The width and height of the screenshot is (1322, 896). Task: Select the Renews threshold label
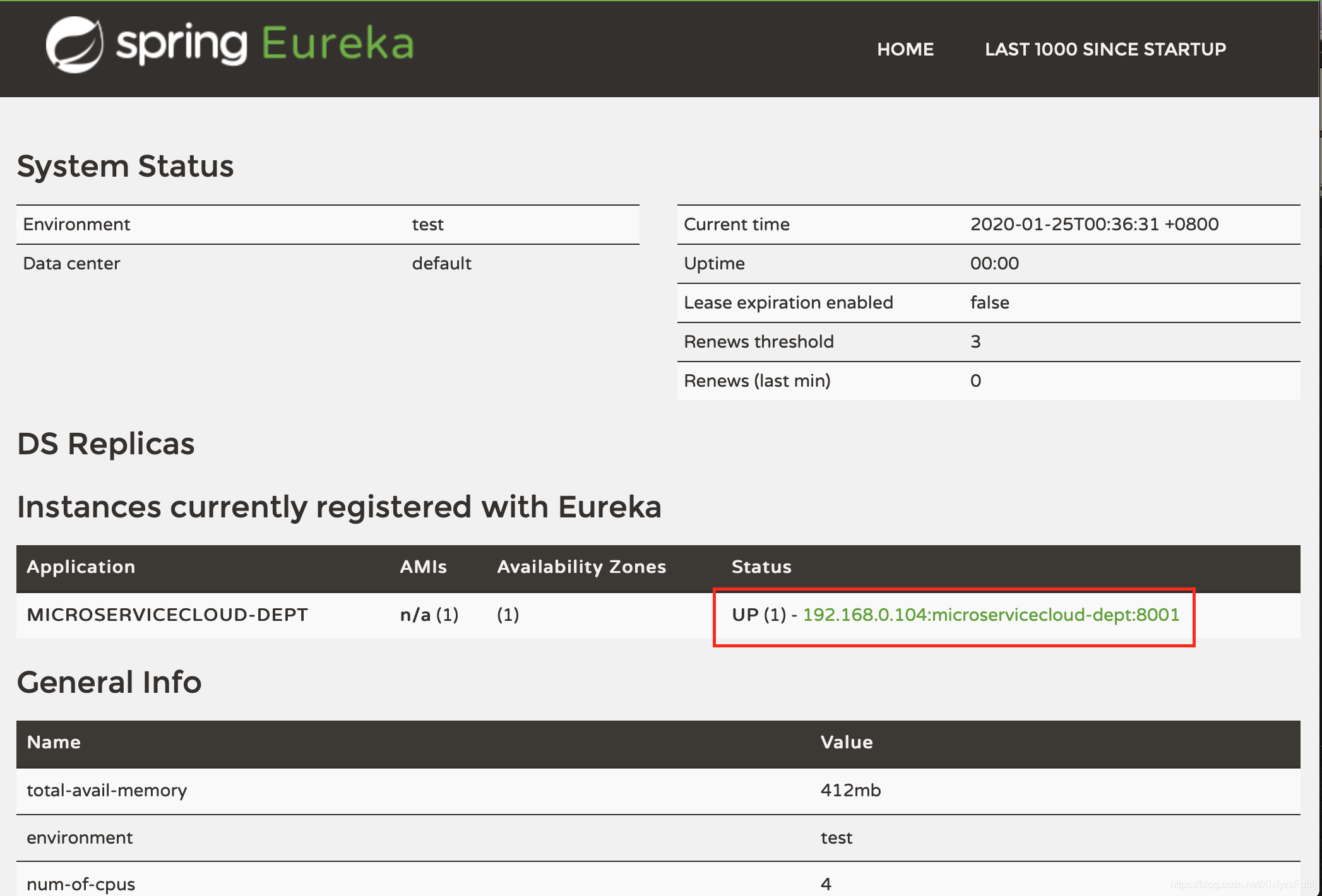[759, 342]
